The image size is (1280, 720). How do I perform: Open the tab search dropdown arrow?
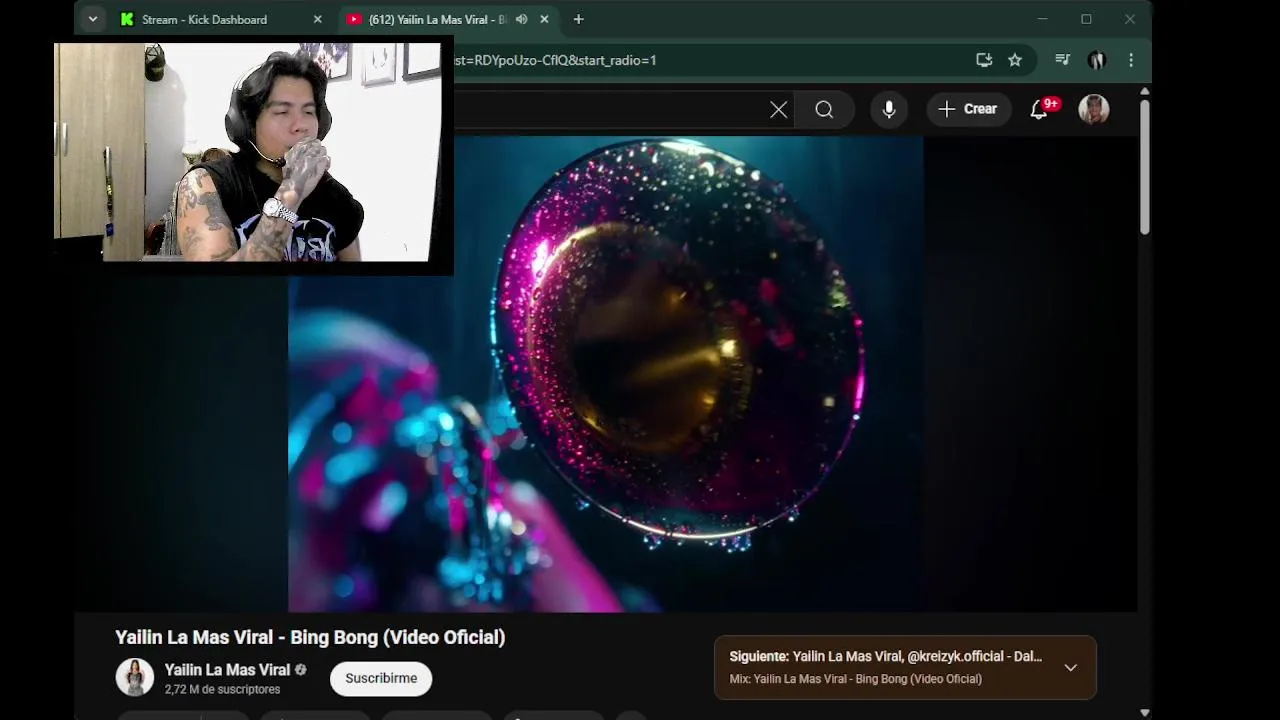pyautogui.click(x=92, y=19)
